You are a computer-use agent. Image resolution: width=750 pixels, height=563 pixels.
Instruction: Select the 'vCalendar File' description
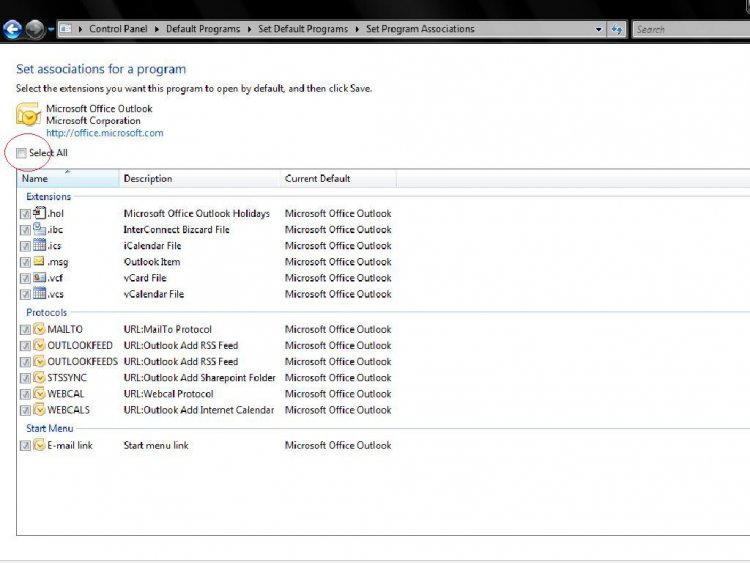click(x=154, y=294)
